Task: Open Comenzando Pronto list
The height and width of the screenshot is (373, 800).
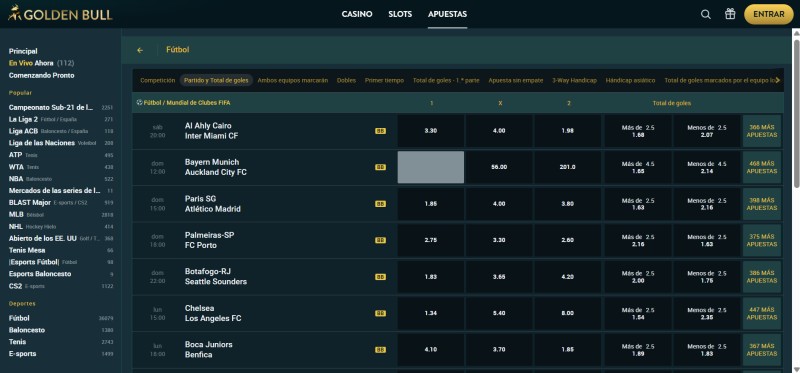Action: (x=41, y=76)
